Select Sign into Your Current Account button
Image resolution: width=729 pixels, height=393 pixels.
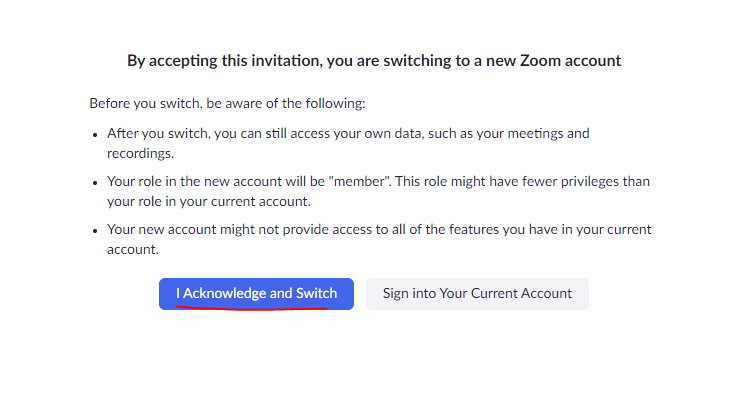coord(477,294)
